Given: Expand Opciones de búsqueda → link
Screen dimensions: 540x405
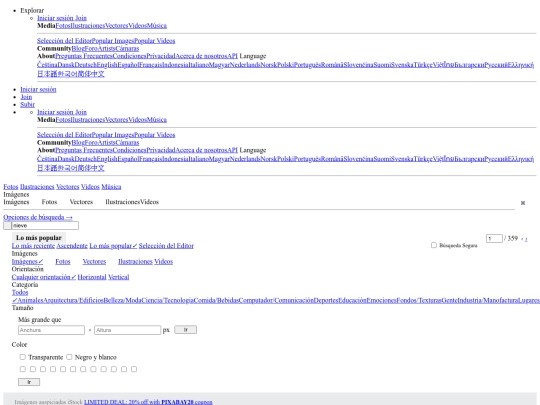Looking at the screenshot, I should click(38, 217).
